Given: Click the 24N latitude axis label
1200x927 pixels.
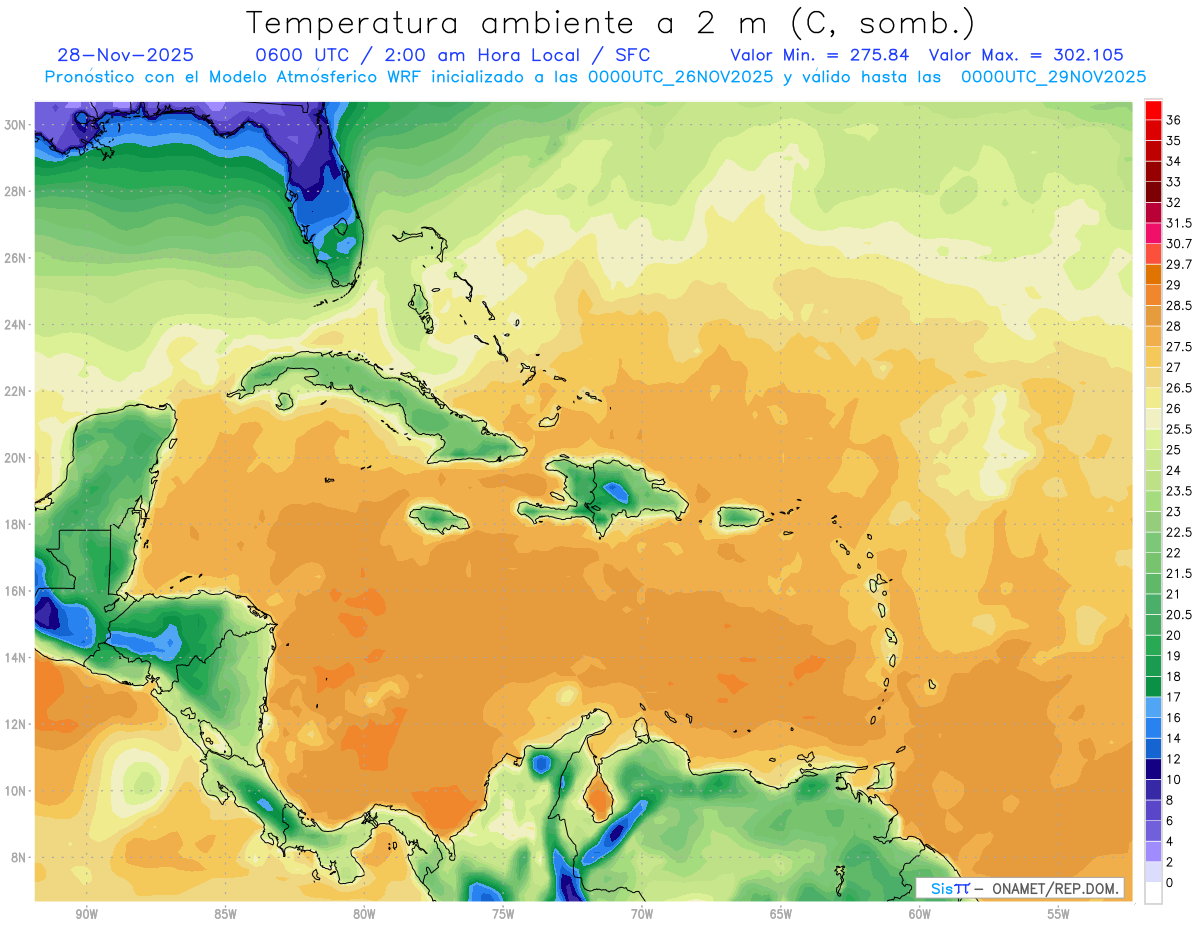Looking at the screenshot, I should tap(15, 325).
